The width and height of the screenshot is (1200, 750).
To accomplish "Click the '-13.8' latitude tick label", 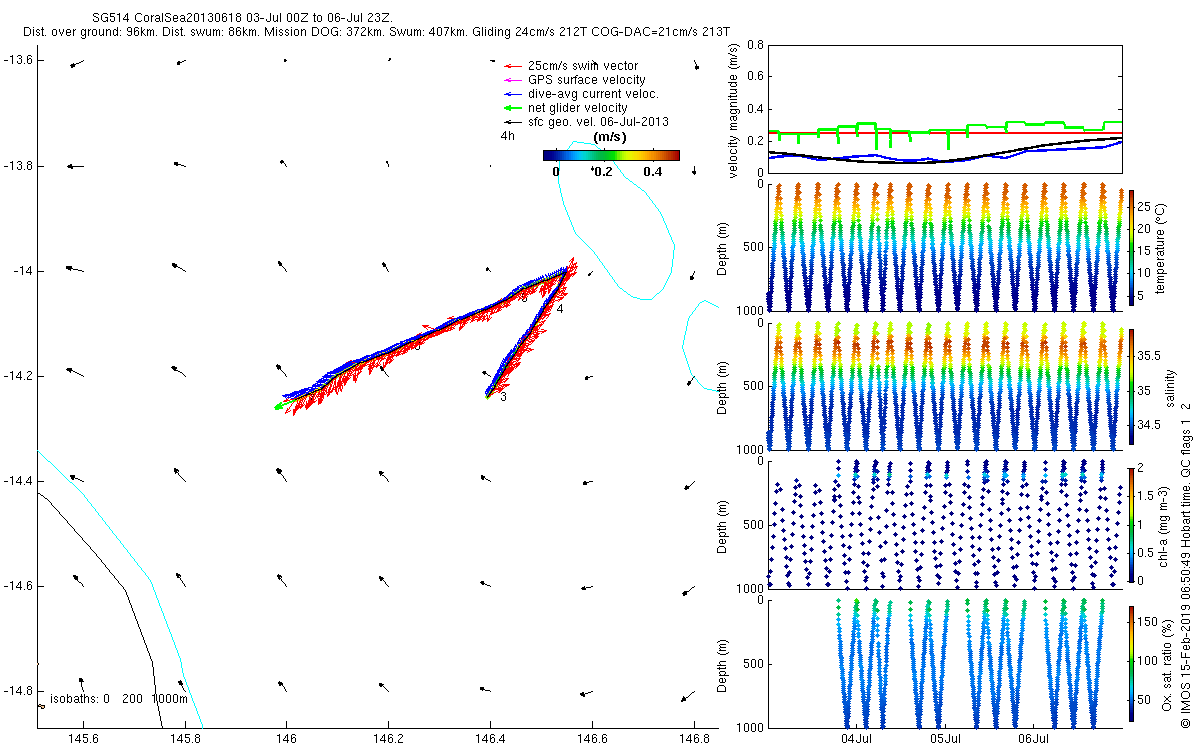I will [17, 166].
